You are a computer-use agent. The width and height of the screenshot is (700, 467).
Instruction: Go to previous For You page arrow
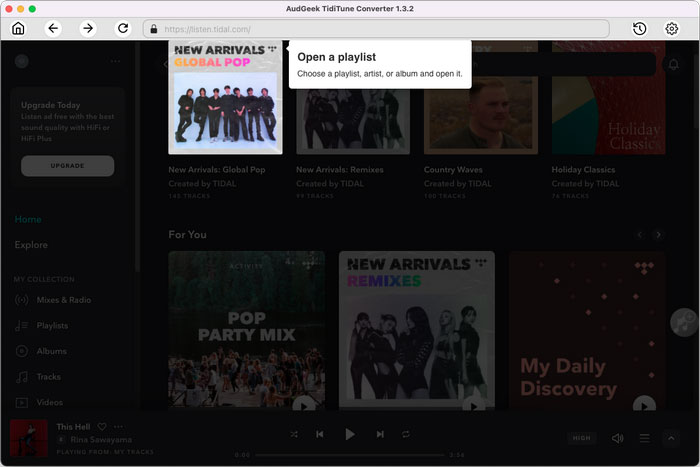coord(640,235)
